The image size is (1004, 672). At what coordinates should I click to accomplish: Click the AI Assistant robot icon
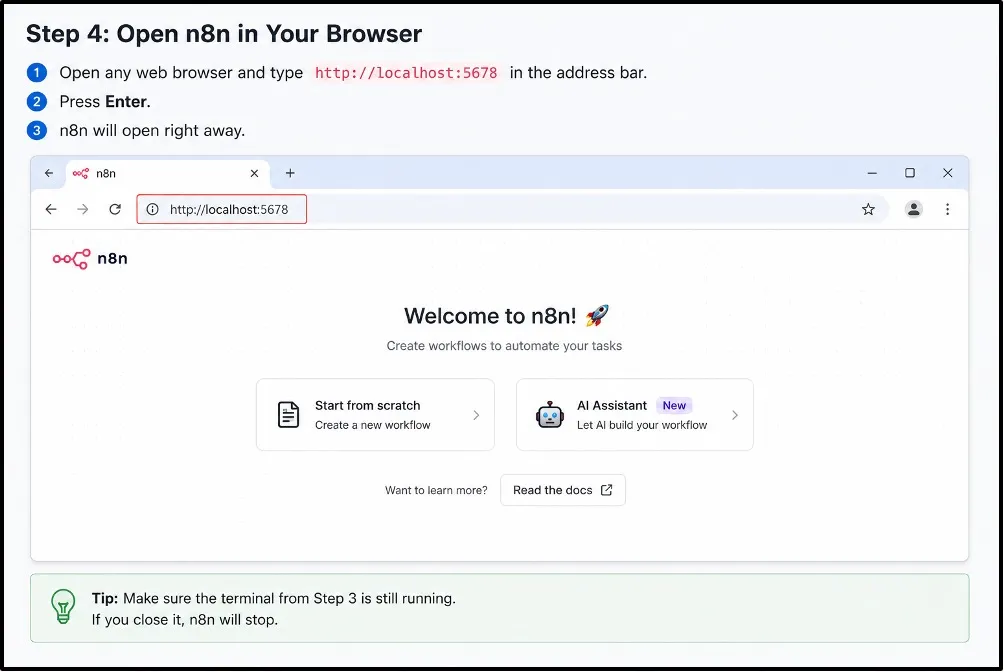(550, 415)
